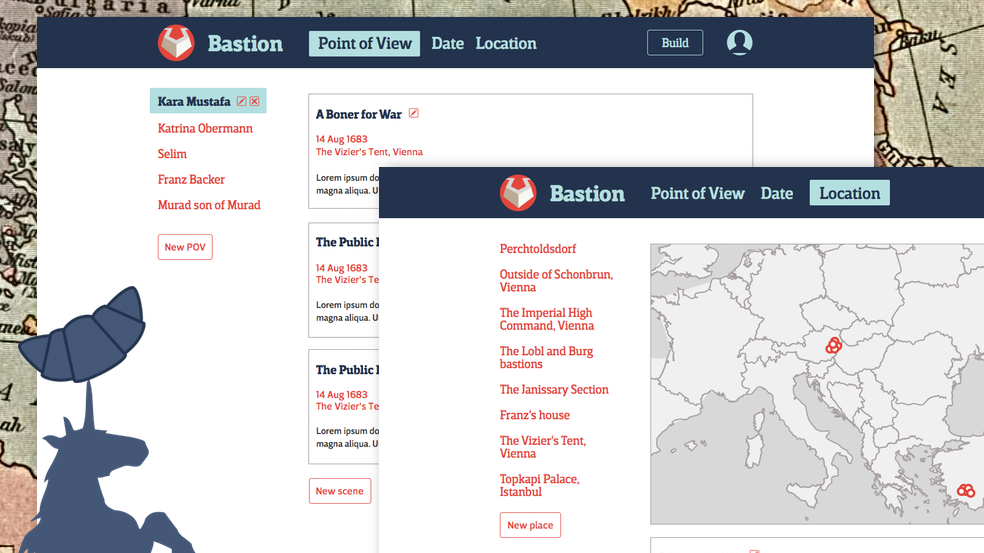The image size is (984, 553).
Task: Open Point of View tab in front window
Action: 697,193
